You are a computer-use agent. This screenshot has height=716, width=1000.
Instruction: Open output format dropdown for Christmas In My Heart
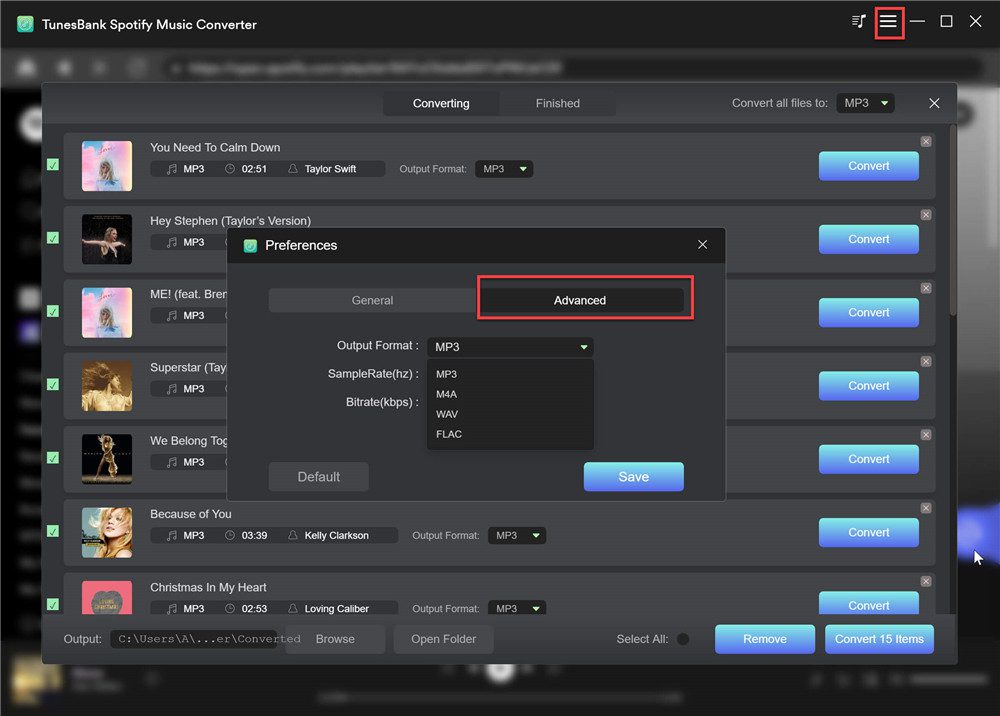517,608
